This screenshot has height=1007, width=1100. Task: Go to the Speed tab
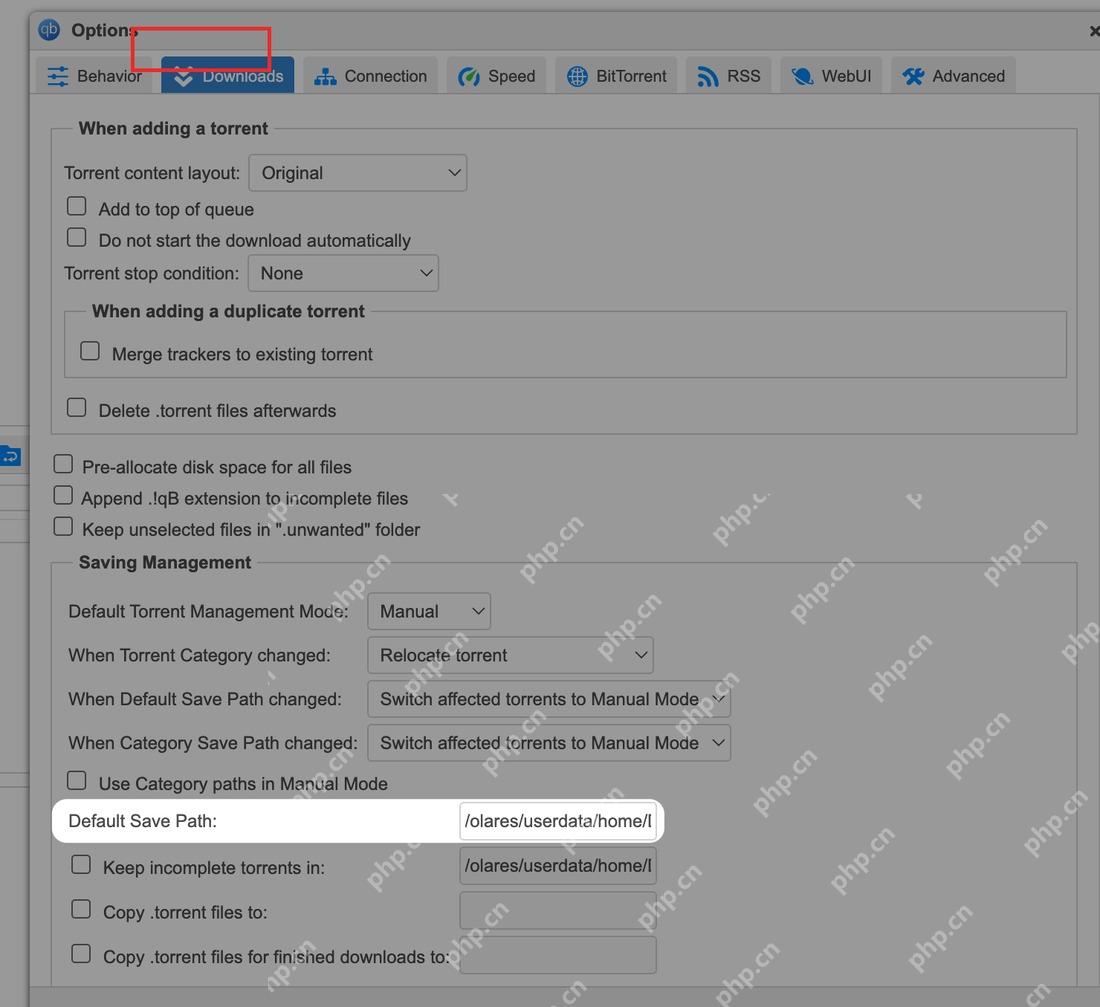coord(497,75)
